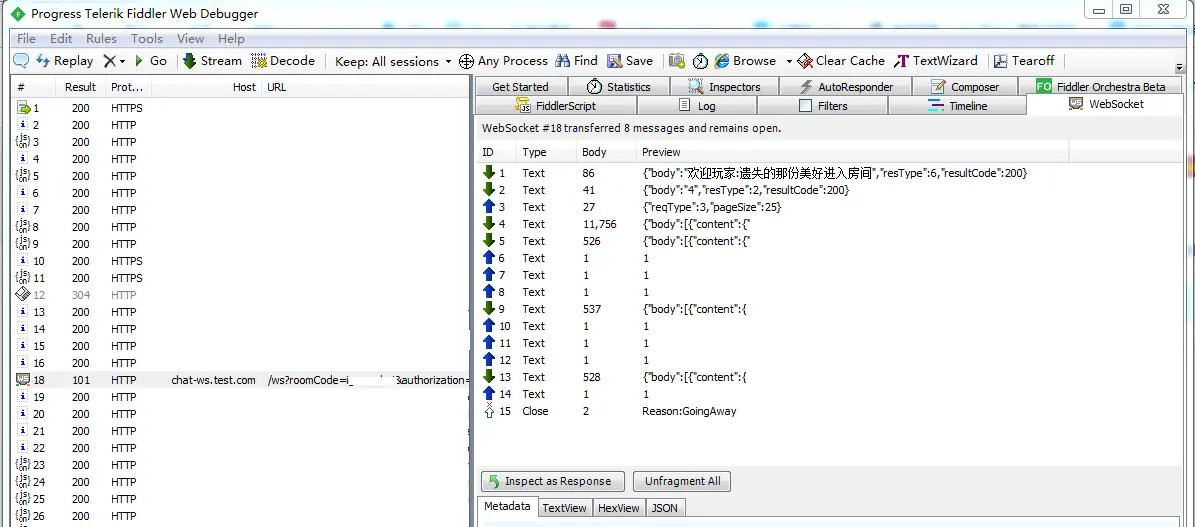Click the blue up arrow of message 3
The width and height of the screenshot is (1195, 527).
(x=489, y=207)
